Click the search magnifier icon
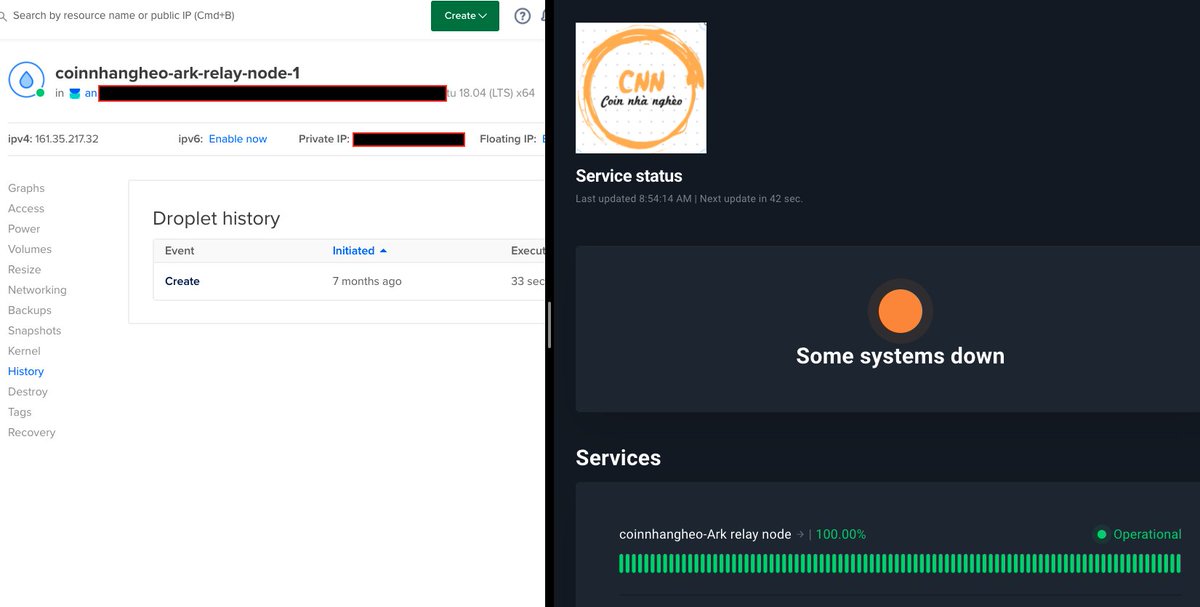Viewport: 1200px width, 607px height. point(3,16)
